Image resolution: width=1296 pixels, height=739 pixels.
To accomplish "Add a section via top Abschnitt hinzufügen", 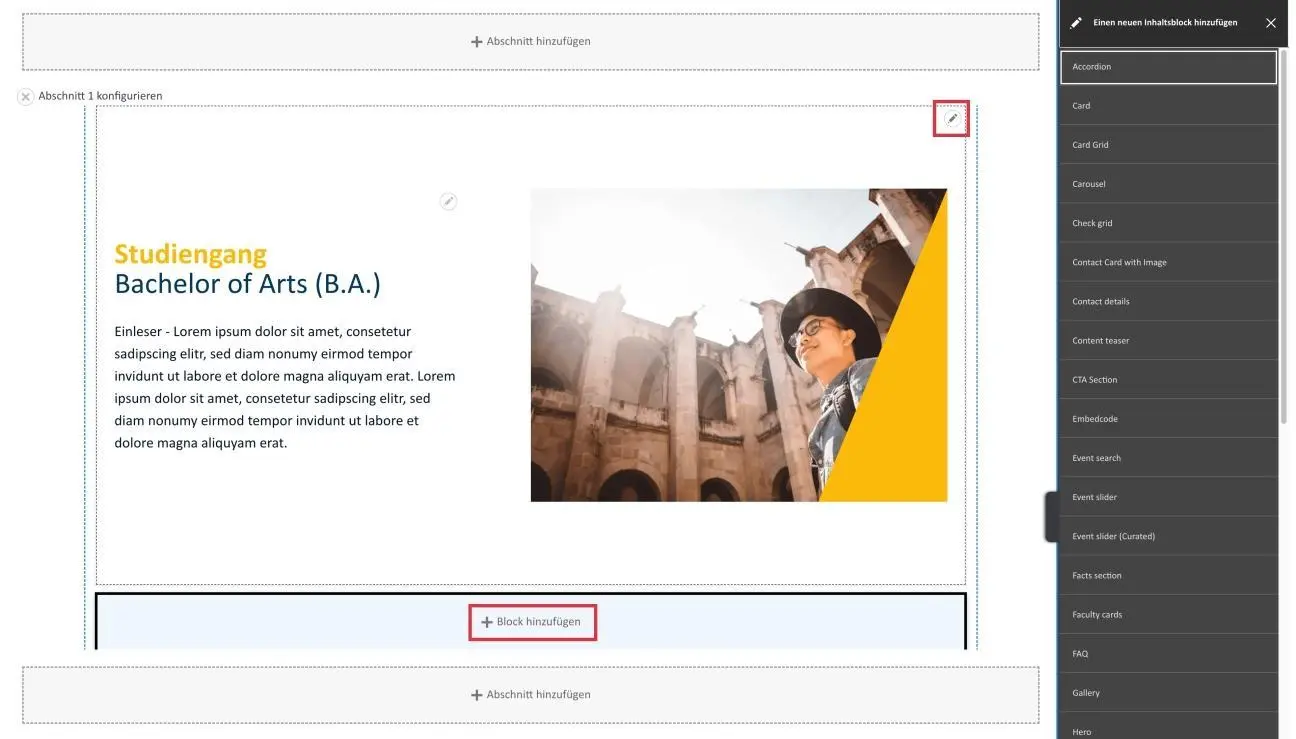I will (531, 42).
